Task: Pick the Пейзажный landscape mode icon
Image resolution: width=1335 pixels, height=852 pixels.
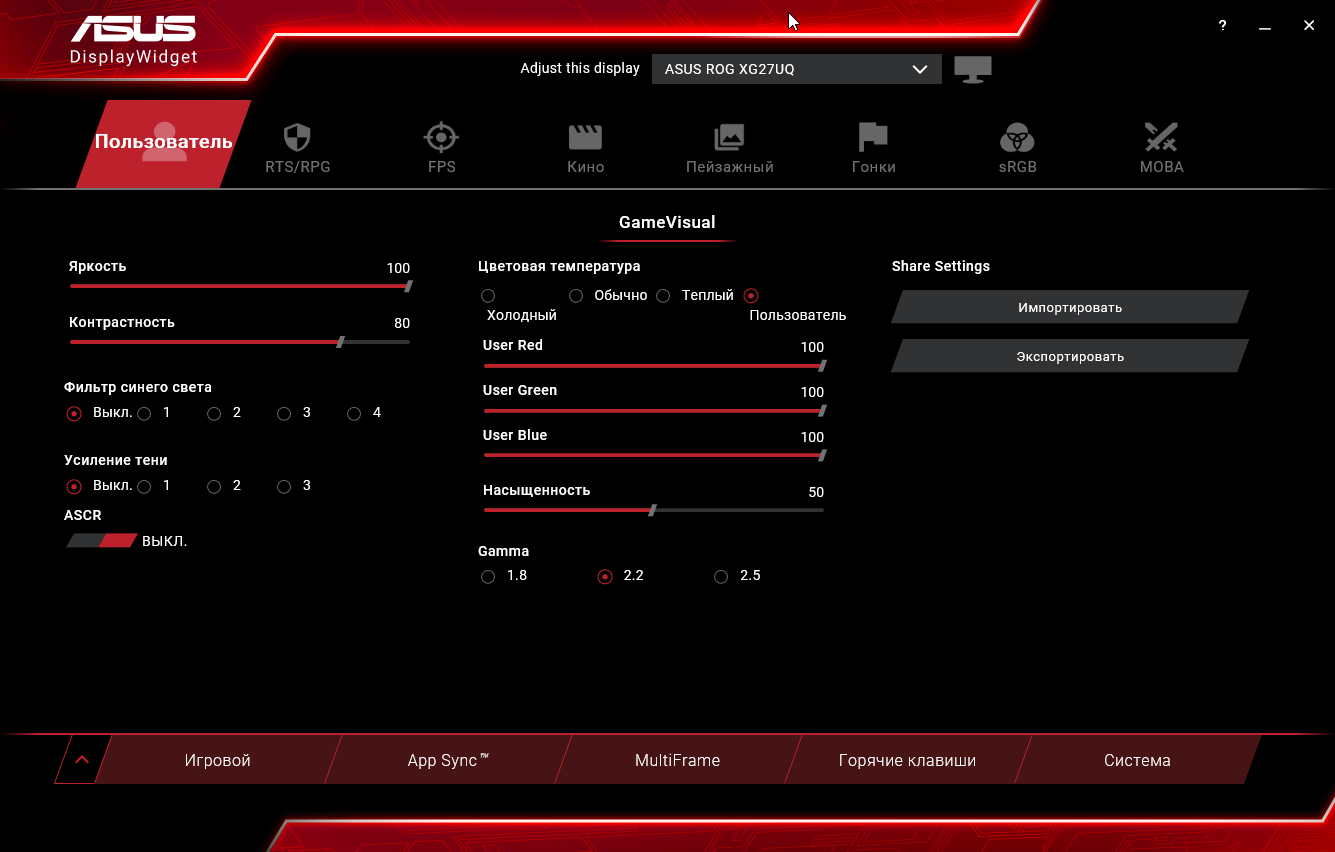Action: click(729, 137)
